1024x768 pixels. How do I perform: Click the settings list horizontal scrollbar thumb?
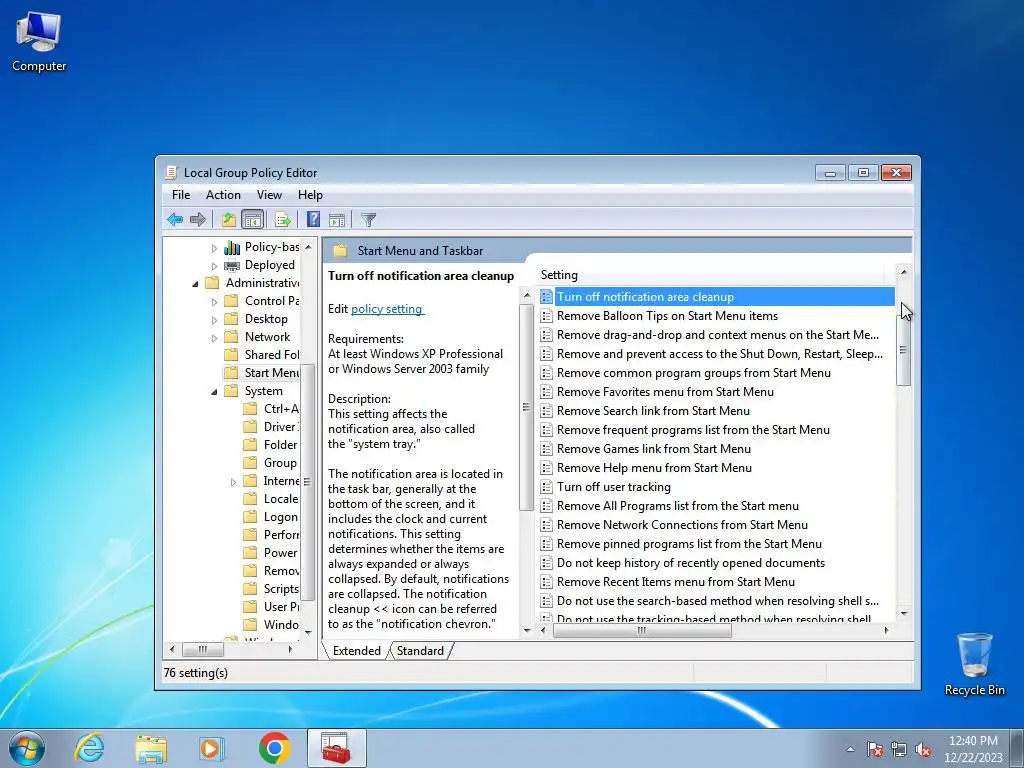pos(642,630)
